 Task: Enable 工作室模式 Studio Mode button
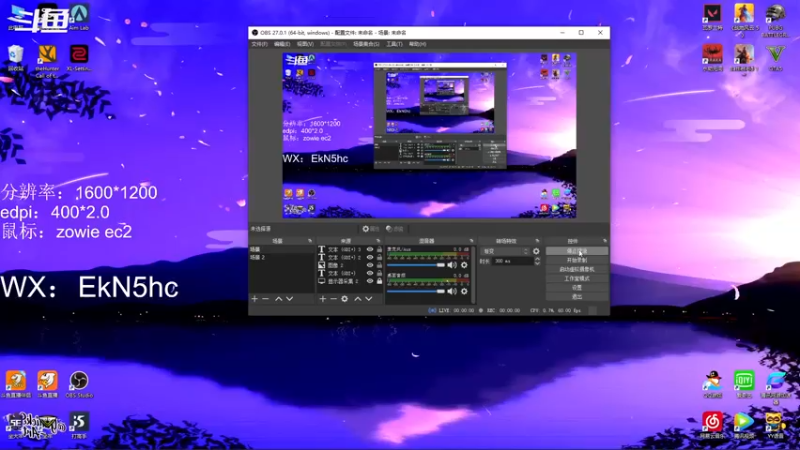pos(577,279)
